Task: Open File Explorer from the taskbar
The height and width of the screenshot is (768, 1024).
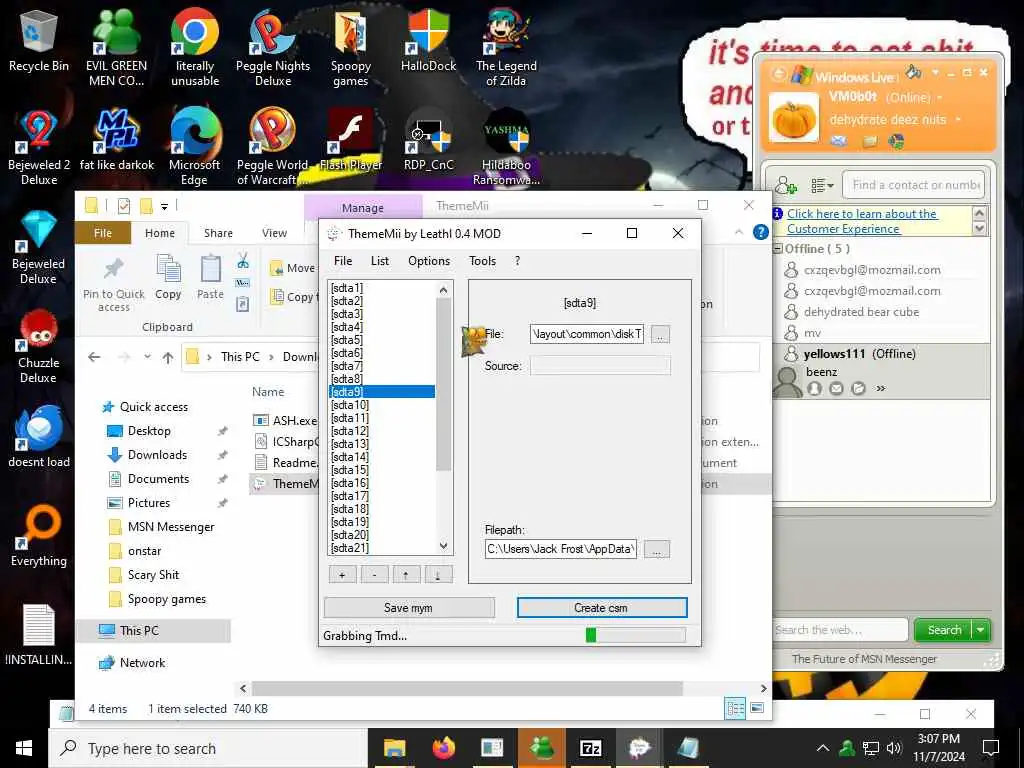Action: [394, 748]
